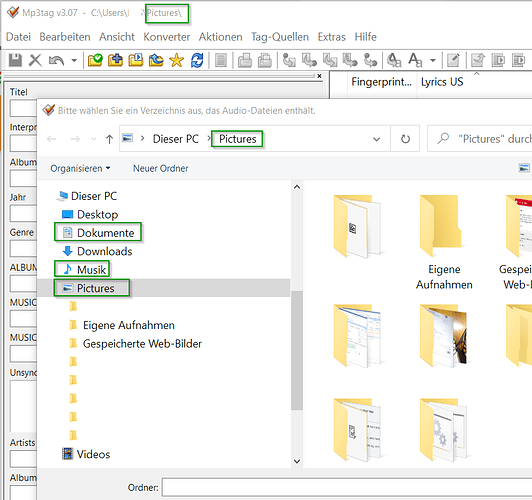Expand the address bar history dropdown
532x500 pixels.
click(376, 139)
